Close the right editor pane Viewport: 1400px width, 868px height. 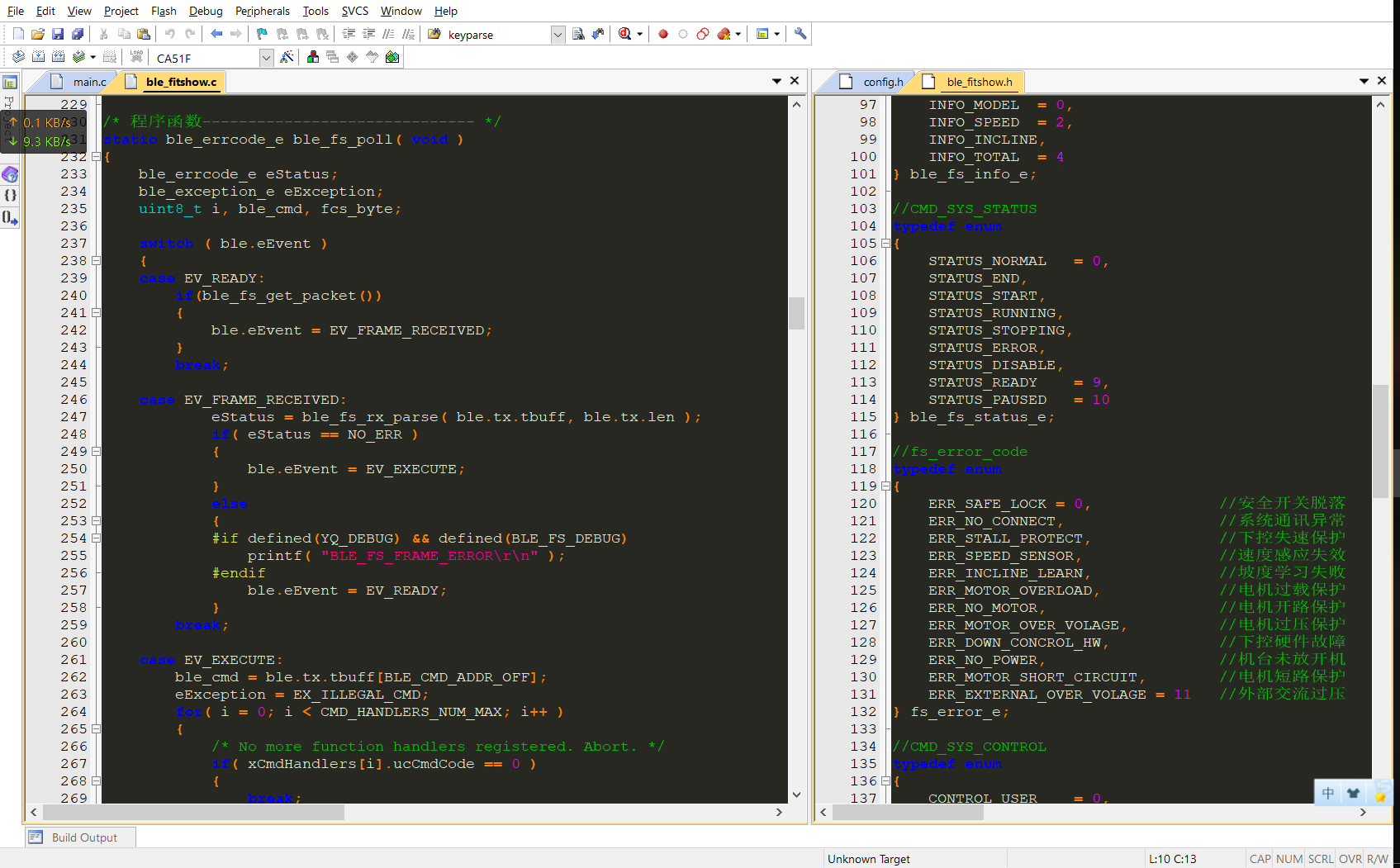point(1382,81)
